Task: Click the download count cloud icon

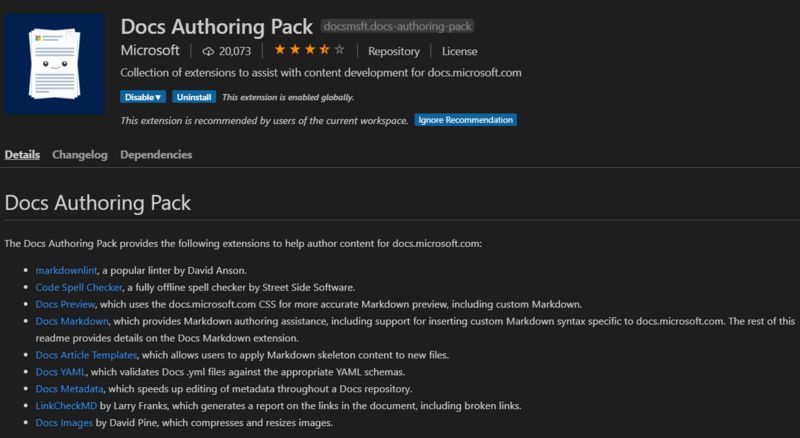Action: tap(208, 51)
